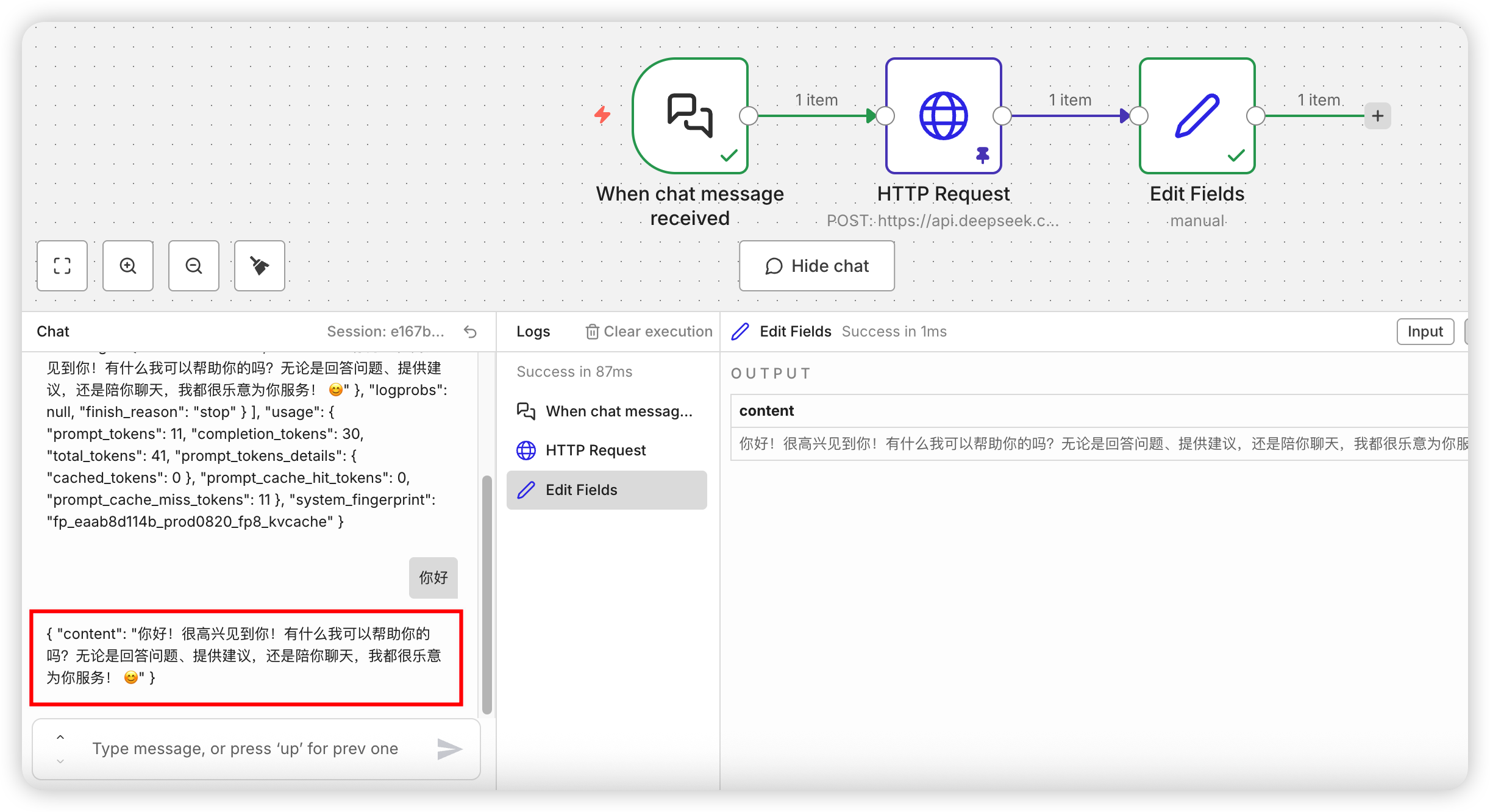Image resolution: width=1490 pixels, height=812 pixels.
Task: Open HTTP Request log entry
Action: pyautogui.click(x=596, y=451)
